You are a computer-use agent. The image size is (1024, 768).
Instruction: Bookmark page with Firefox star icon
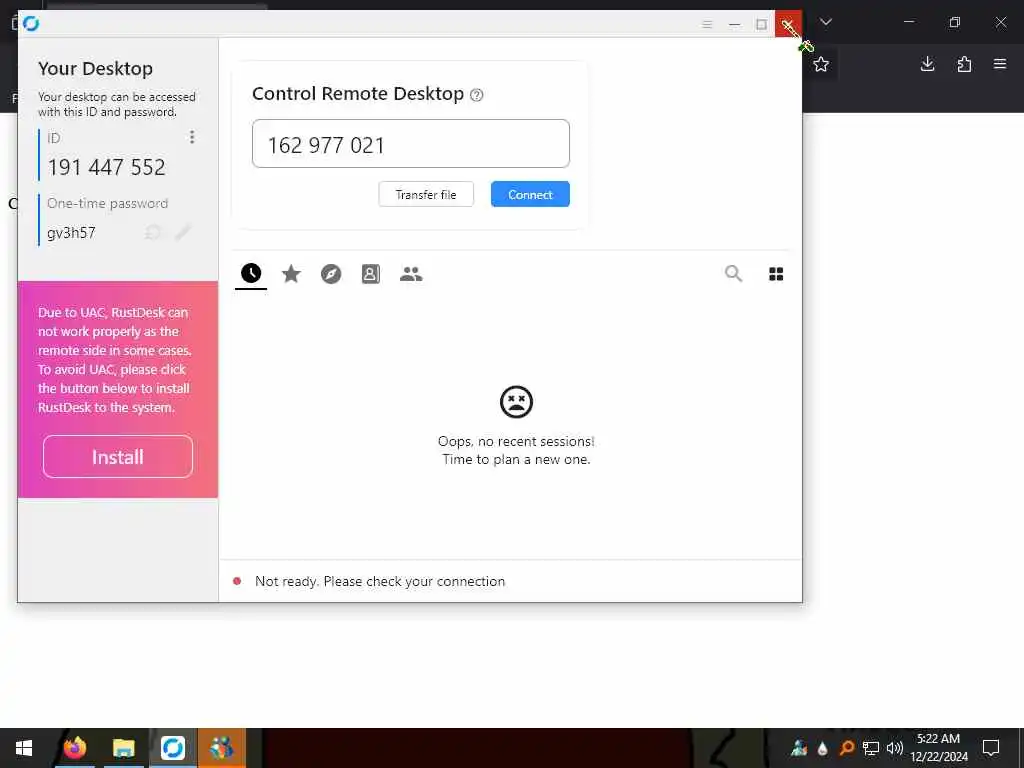821,64
